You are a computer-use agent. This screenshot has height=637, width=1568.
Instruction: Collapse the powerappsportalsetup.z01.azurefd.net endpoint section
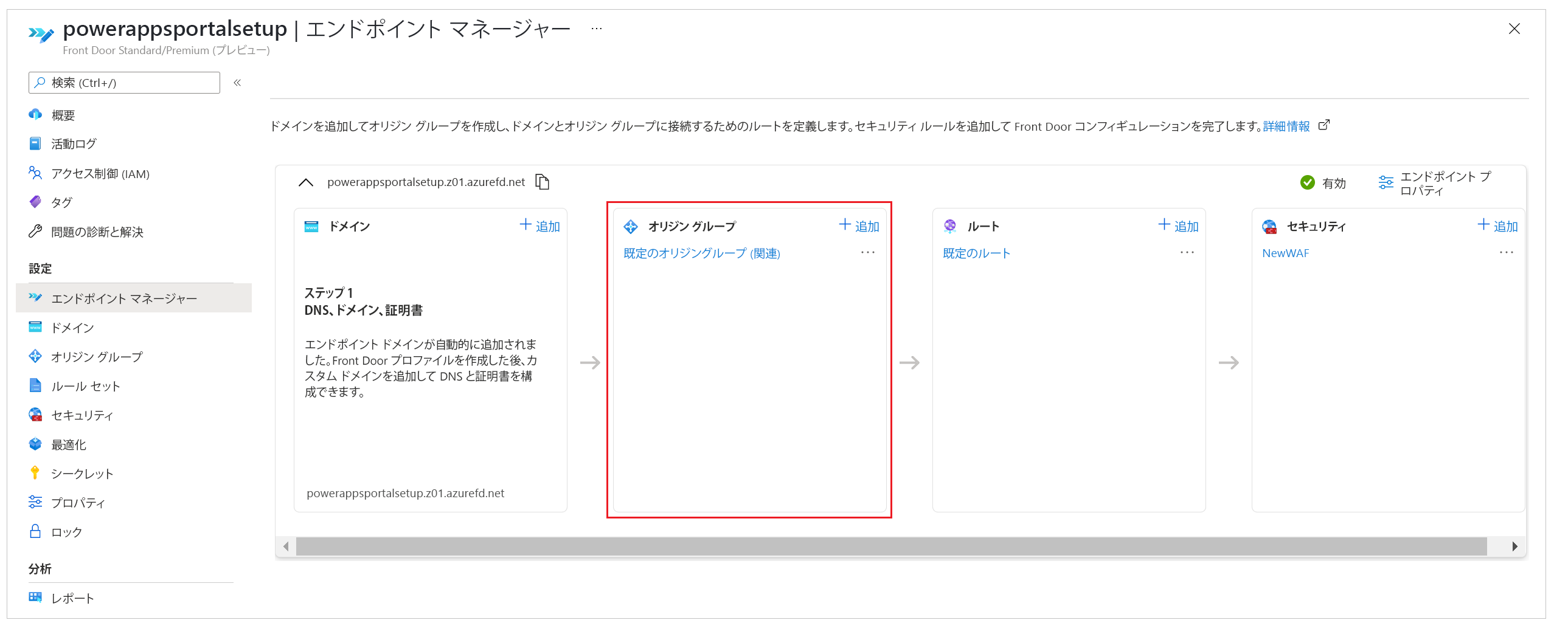pos(305,182)
